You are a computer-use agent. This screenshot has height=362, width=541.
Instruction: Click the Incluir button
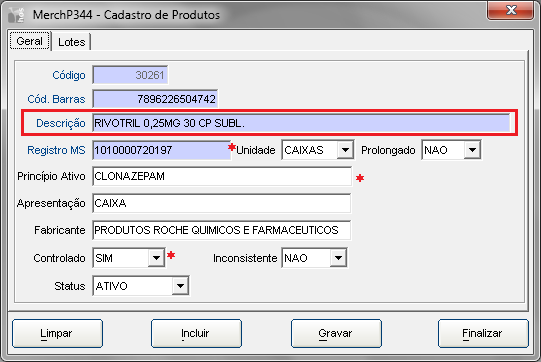[x=196, y=333]
